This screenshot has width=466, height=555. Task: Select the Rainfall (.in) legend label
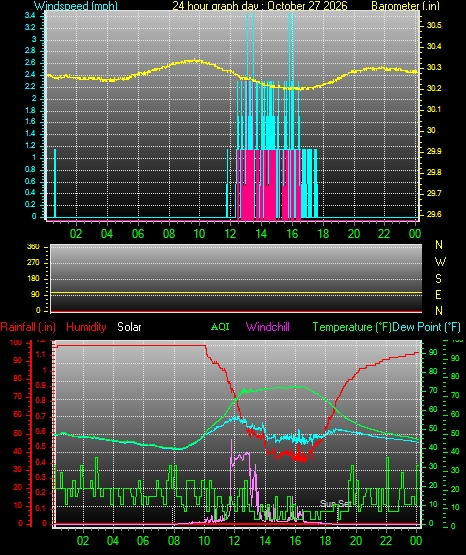click(x=28, y=327)
